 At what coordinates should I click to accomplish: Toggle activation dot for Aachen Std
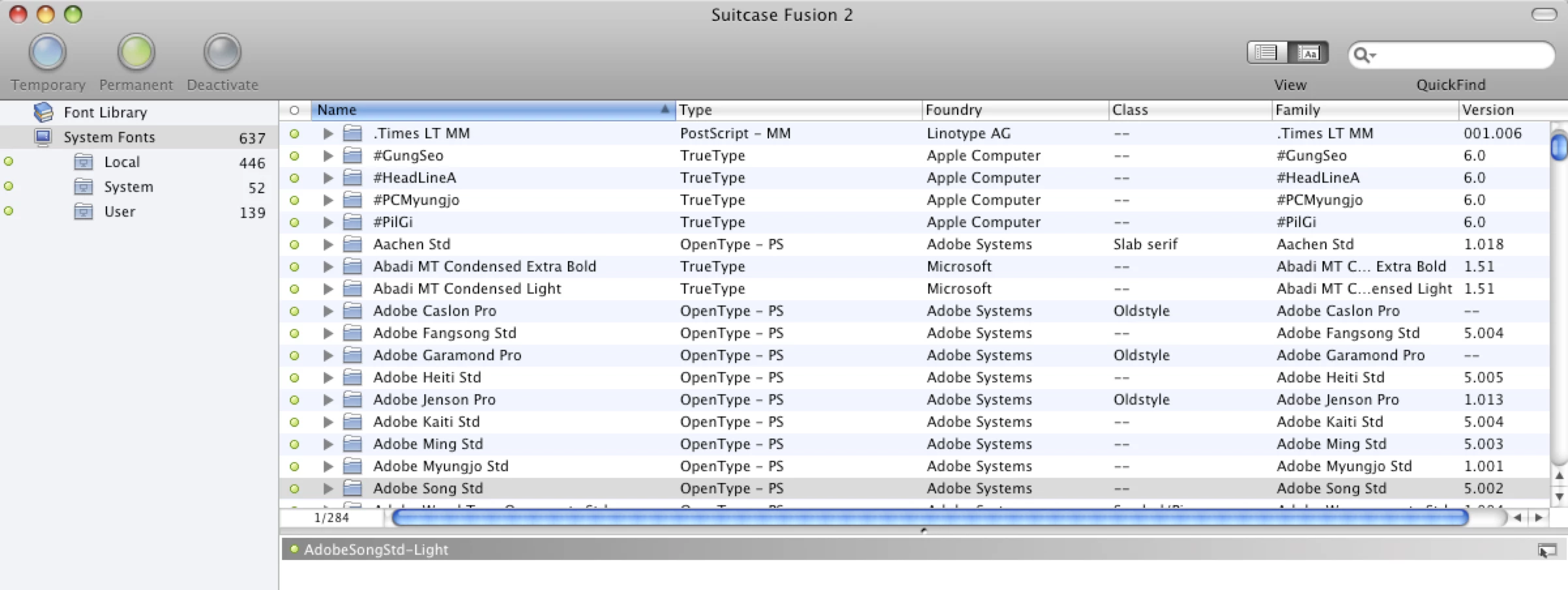[x=294, y=245]
